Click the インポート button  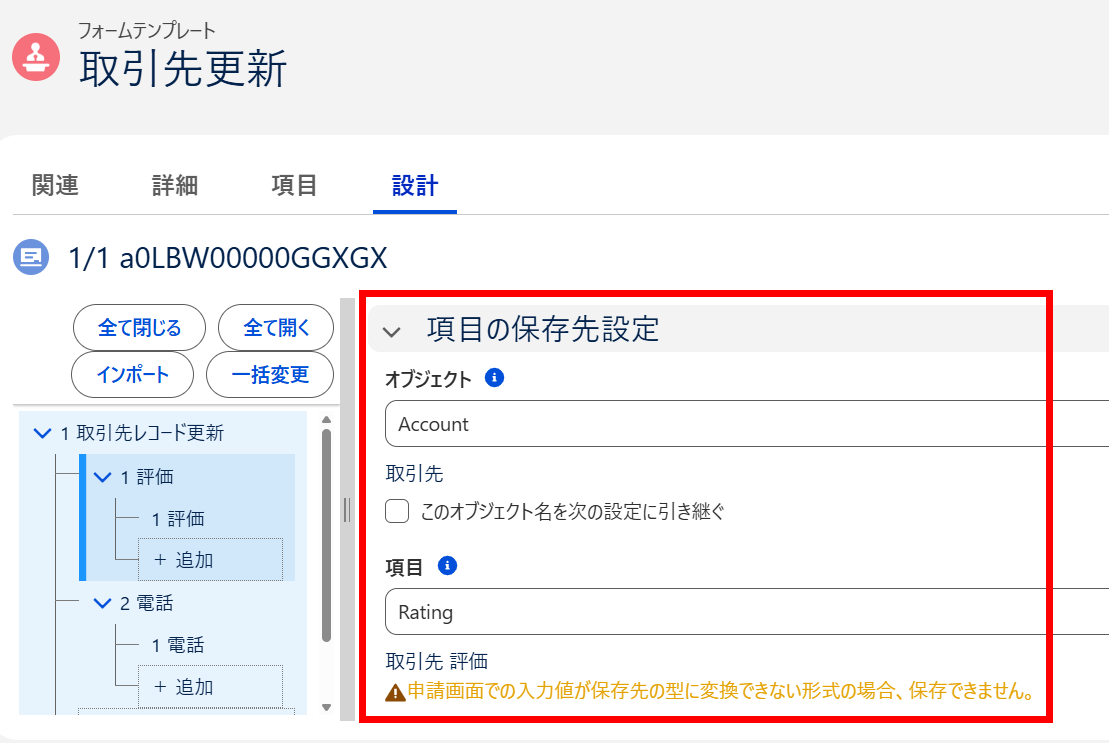(132, 375)
